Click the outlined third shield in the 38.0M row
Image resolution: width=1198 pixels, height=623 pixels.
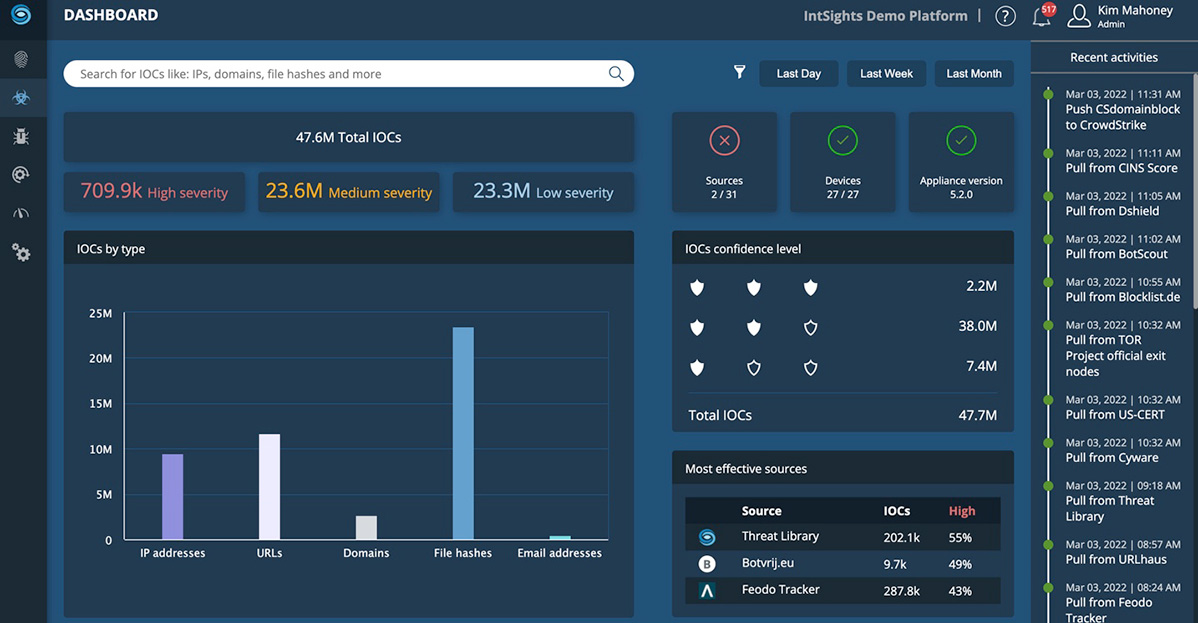(x=811, y=328)
